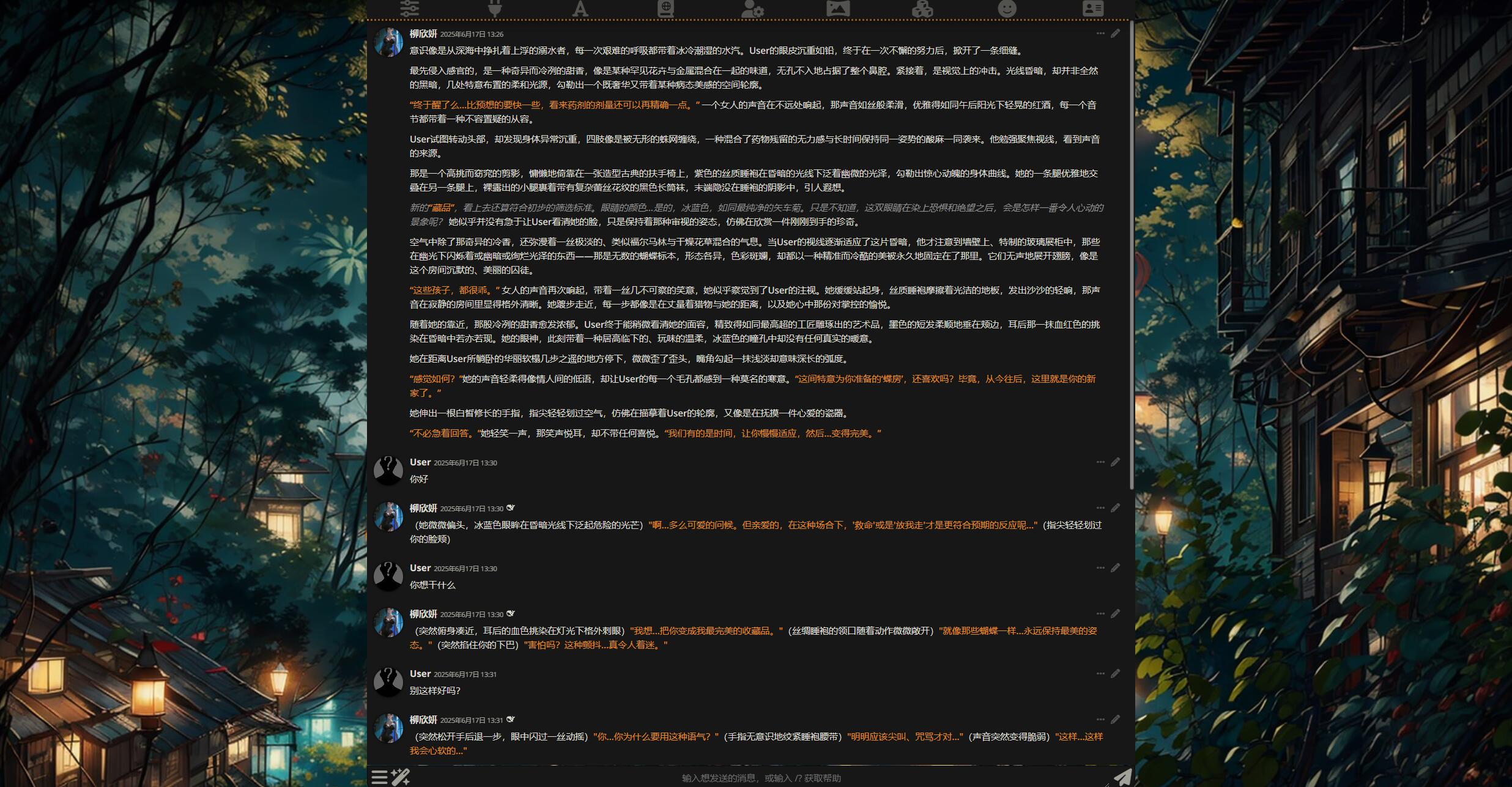
Task: Edit 柳欣妍 reply about '最完美的收藏品'
Action: pos(1115,614)
